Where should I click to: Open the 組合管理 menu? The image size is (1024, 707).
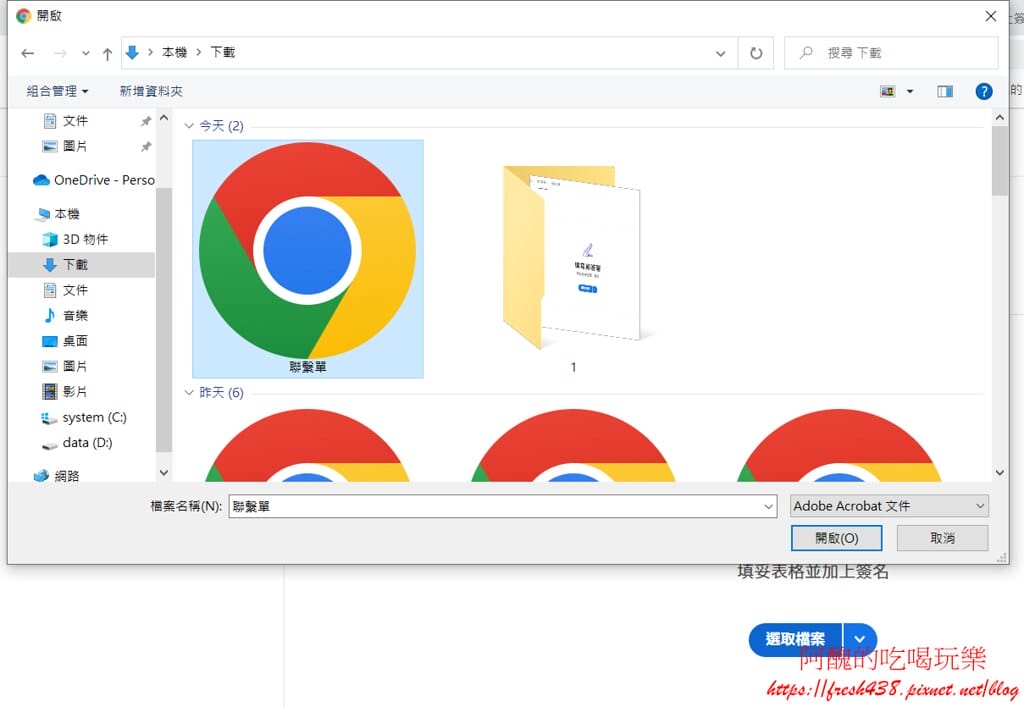tap(57, 91)
